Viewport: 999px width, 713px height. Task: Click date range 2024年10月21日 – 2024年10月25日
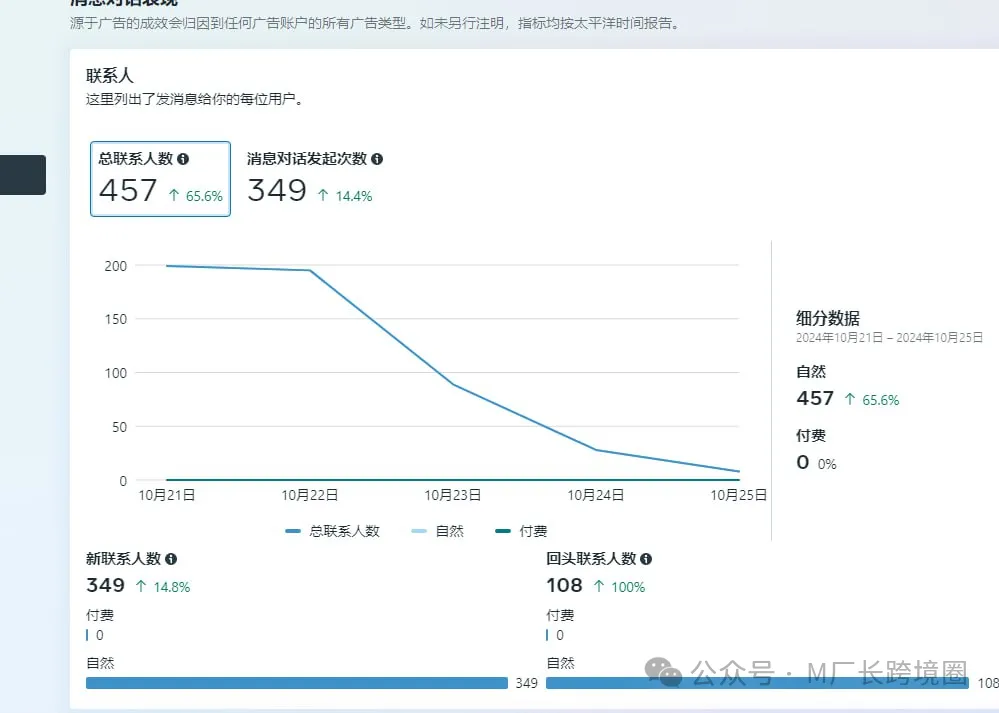coord(889,338)
